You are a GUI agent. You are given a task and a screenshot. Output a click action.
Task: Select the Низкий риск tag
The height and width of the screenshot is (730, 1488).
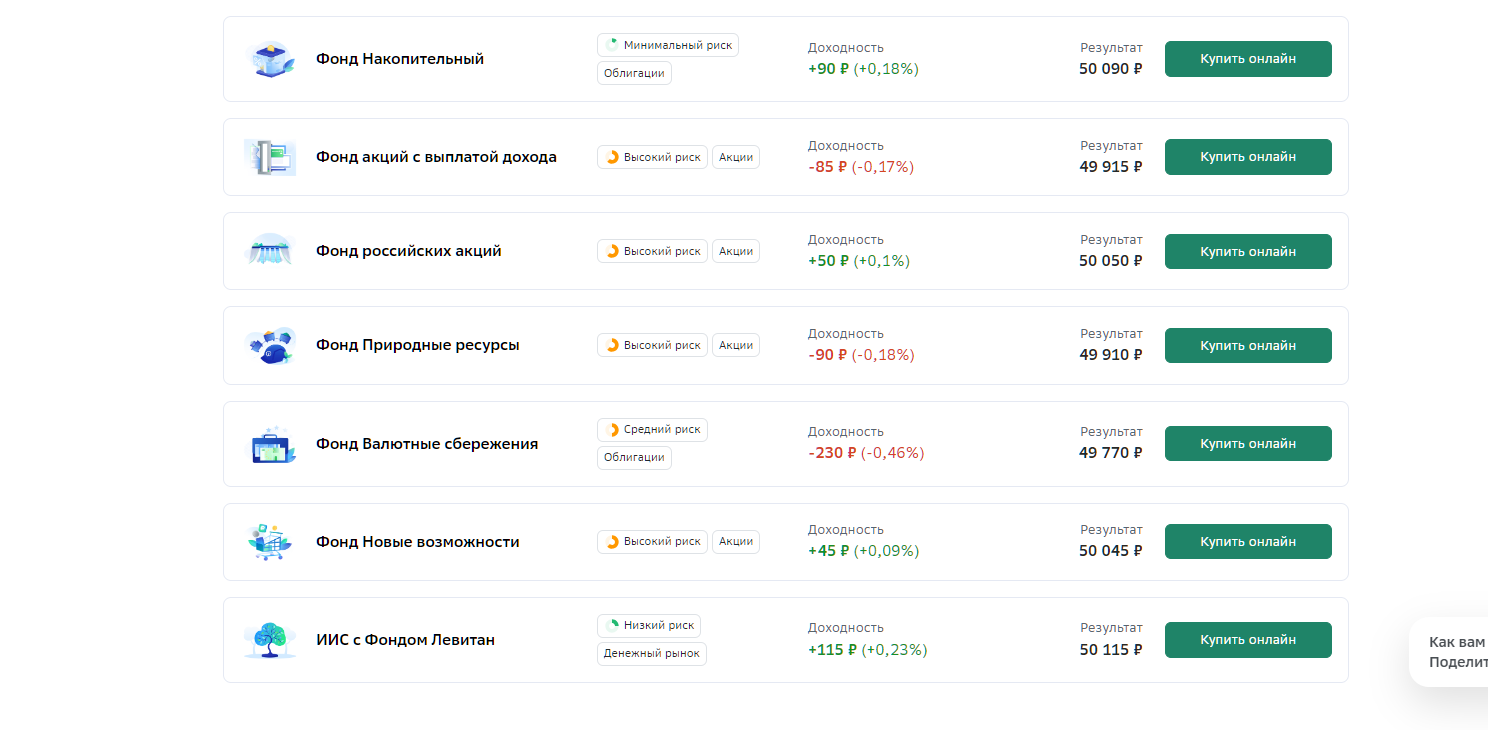pyautogui.click(x=649, y=626)
